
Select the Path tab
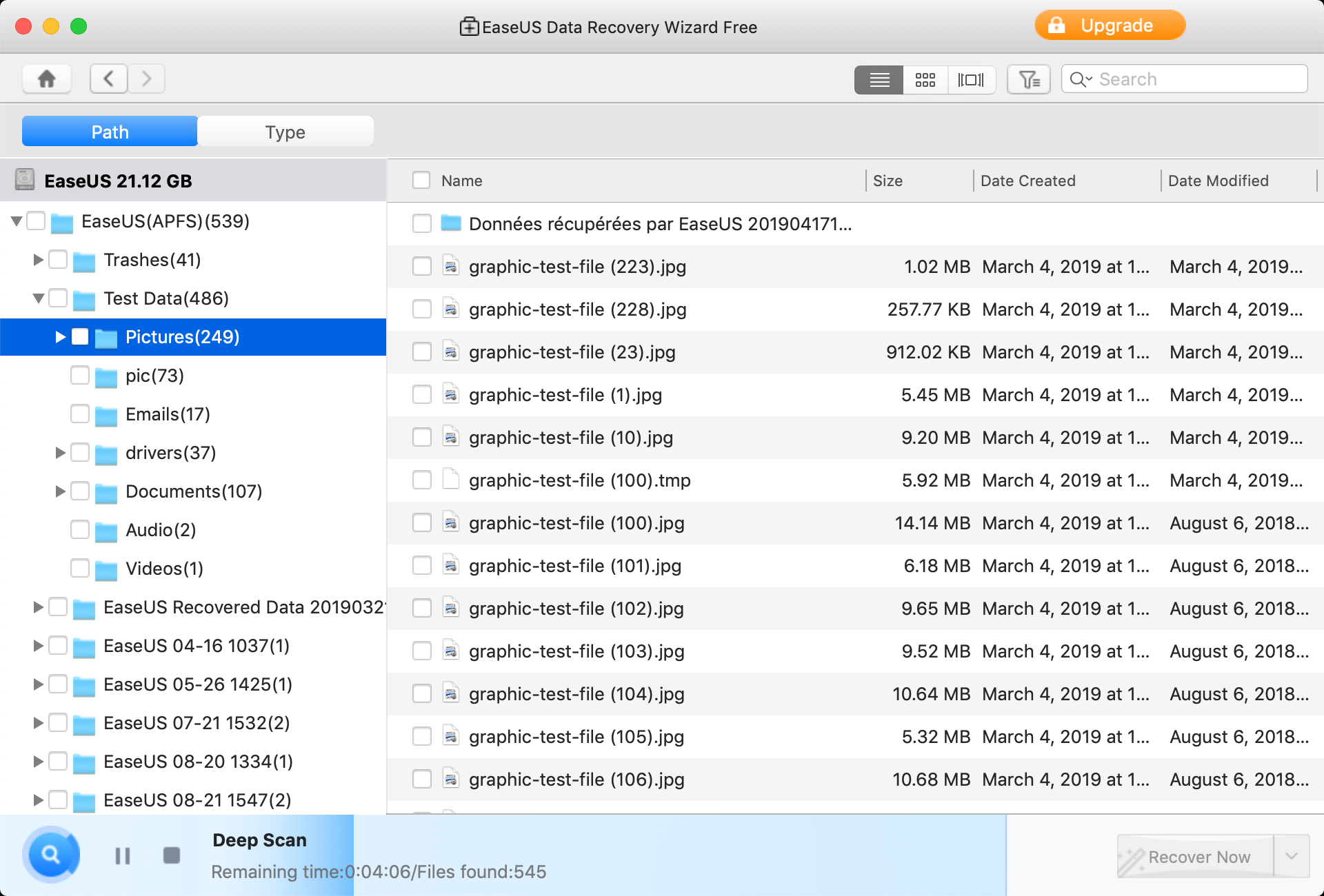(109, 132)
